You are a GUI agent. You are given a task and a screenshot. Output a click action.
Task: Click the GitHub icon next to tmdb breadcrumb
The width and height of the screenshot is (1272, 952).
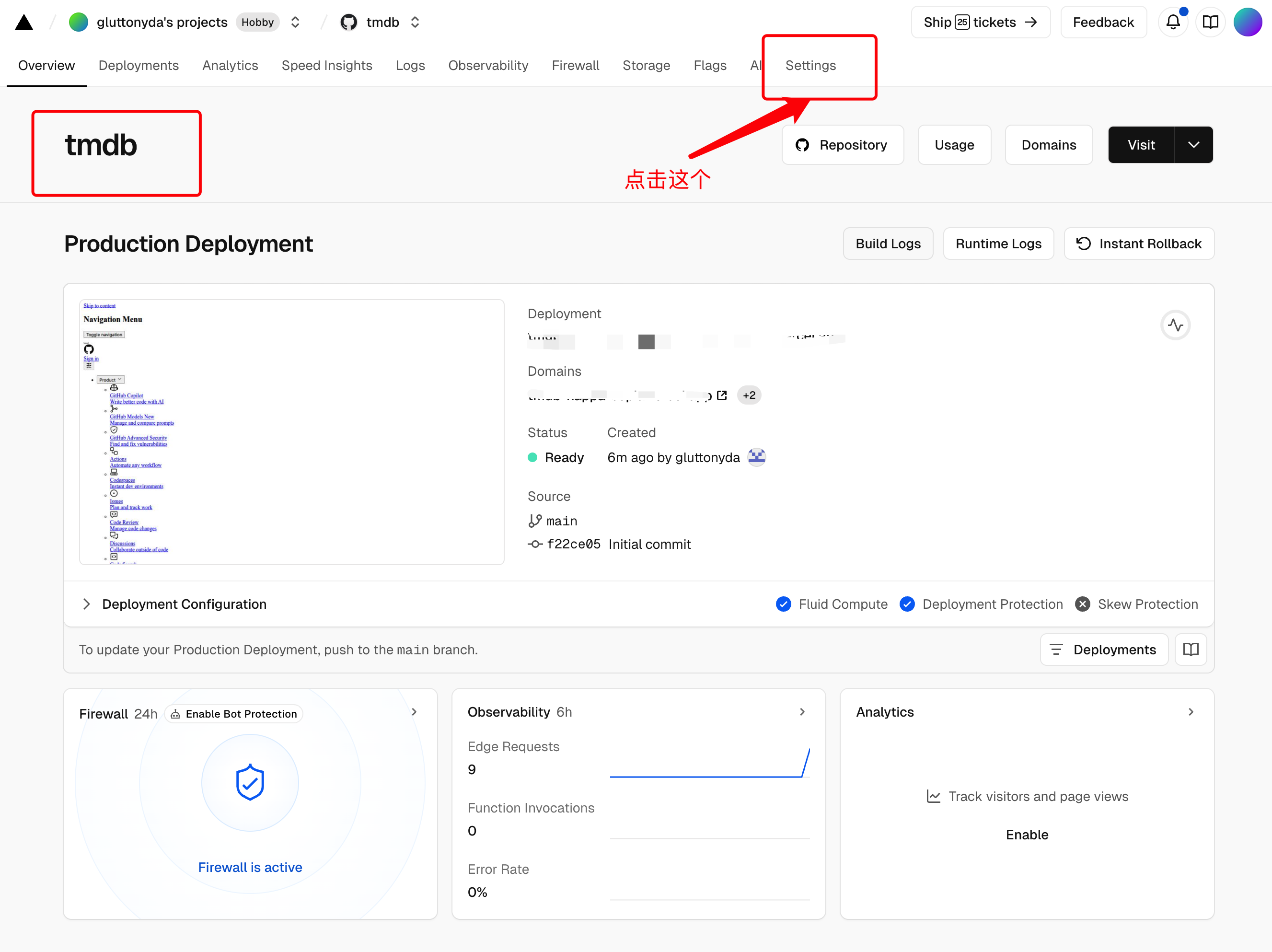pyautogui.click(x=348, y=23)
